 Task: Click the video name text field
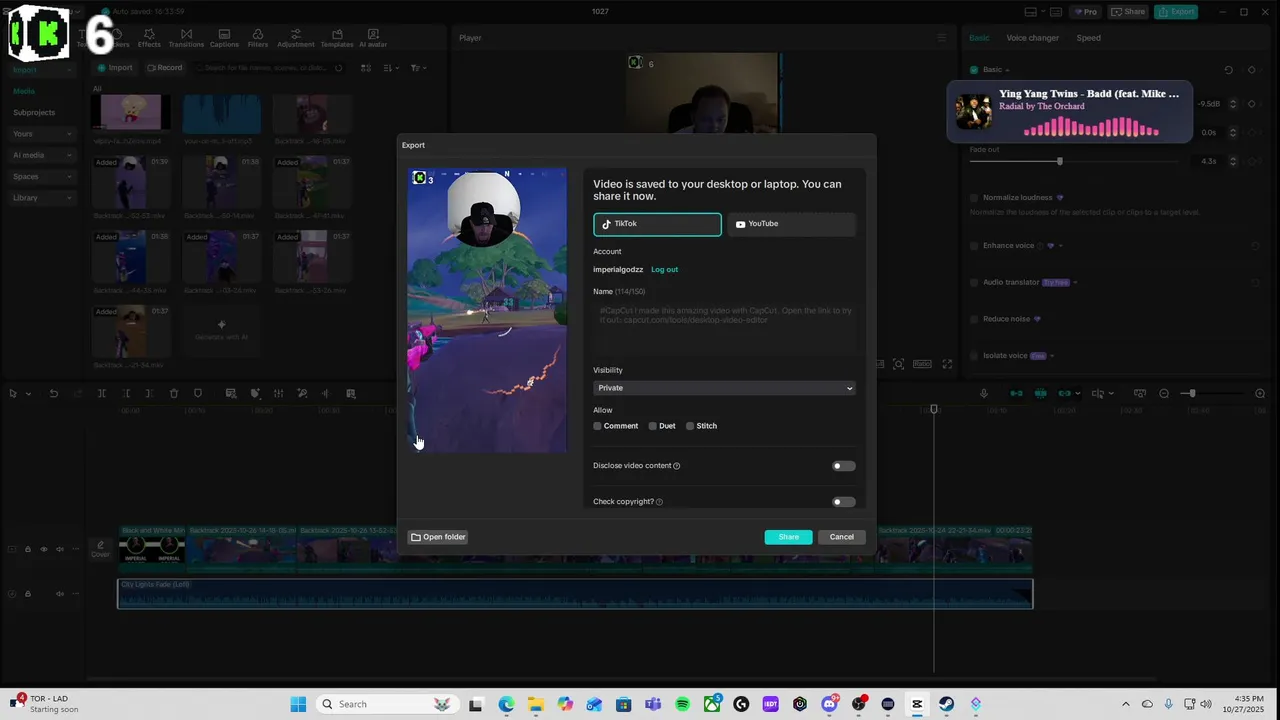[x=724, y=326]
